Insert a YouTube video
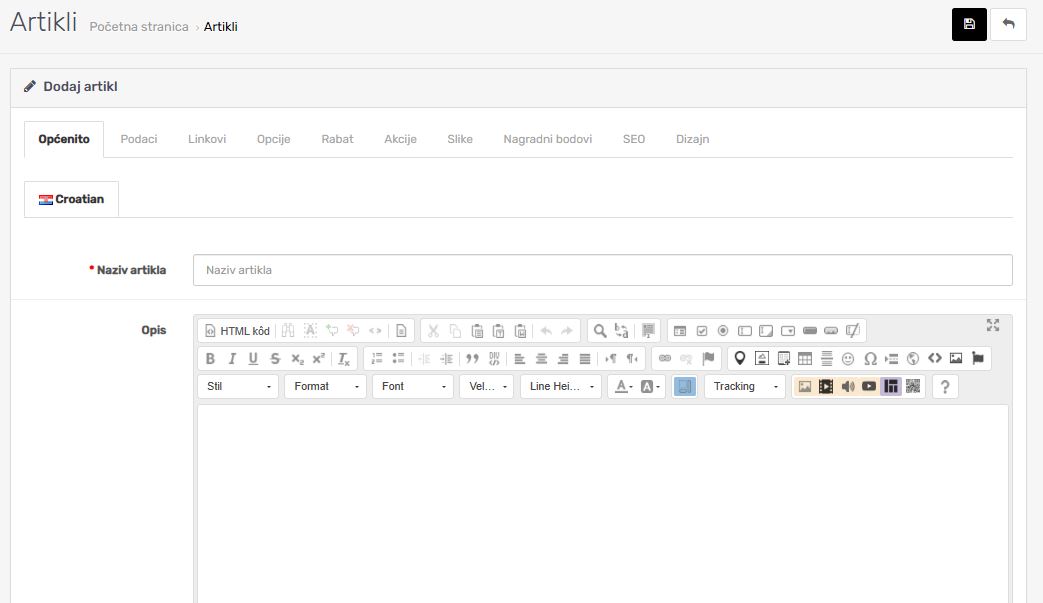1043x603 pixels. point(869,386)
